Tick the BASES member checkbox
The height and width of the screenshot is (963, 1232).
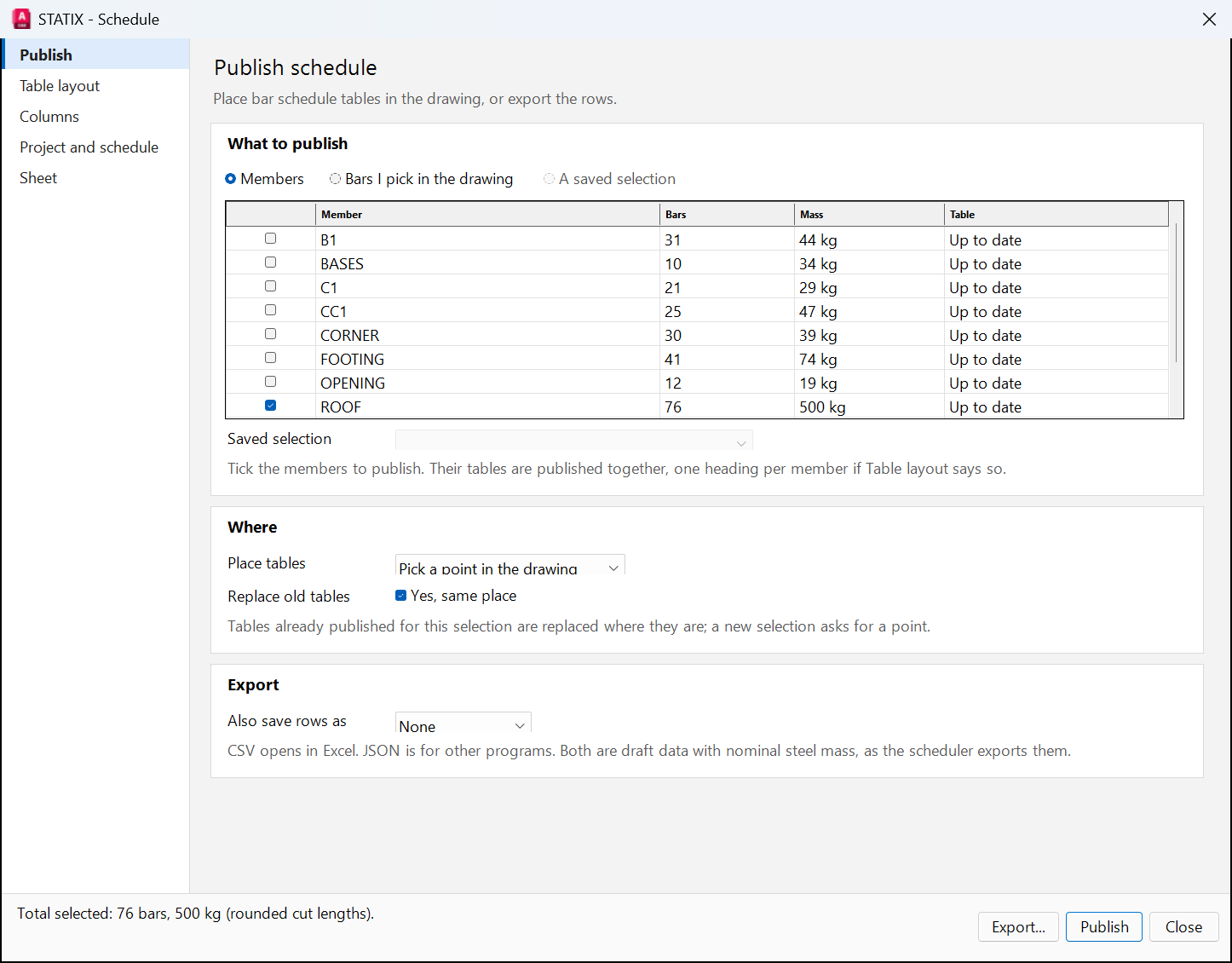[270, 262]
